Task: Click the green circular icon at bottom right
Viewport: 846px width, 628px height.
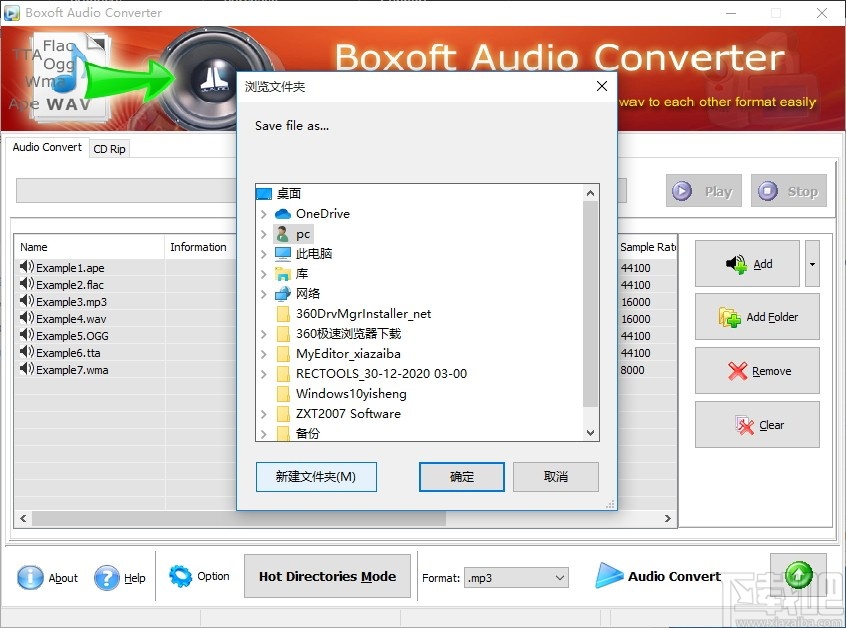Action: click(798, 575)
